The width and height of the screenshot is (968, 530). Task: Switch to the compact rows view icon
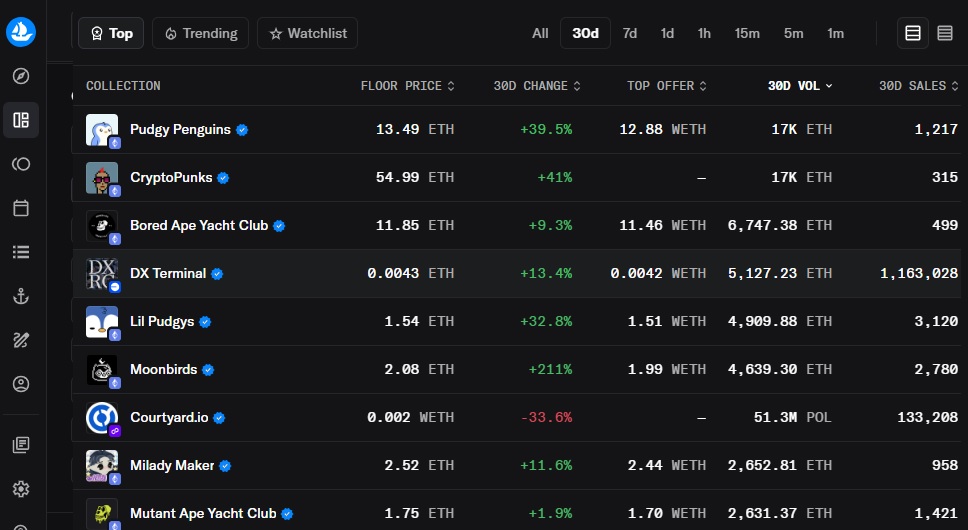coord(945,33)
